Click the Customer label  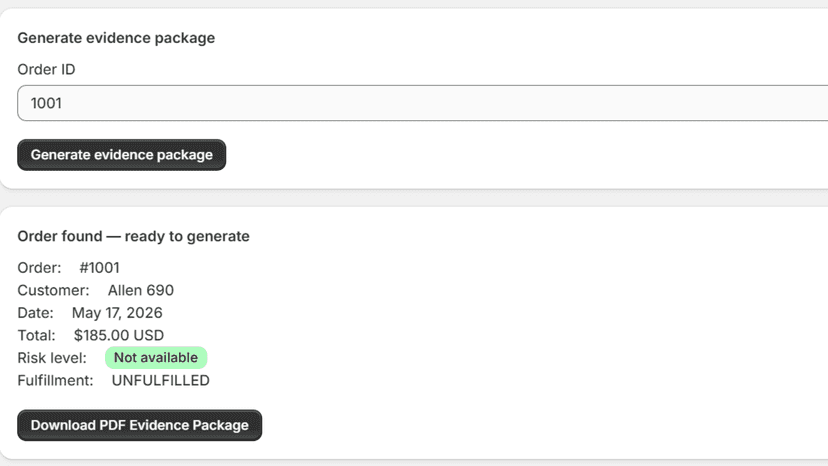click(x=53, y=290)
